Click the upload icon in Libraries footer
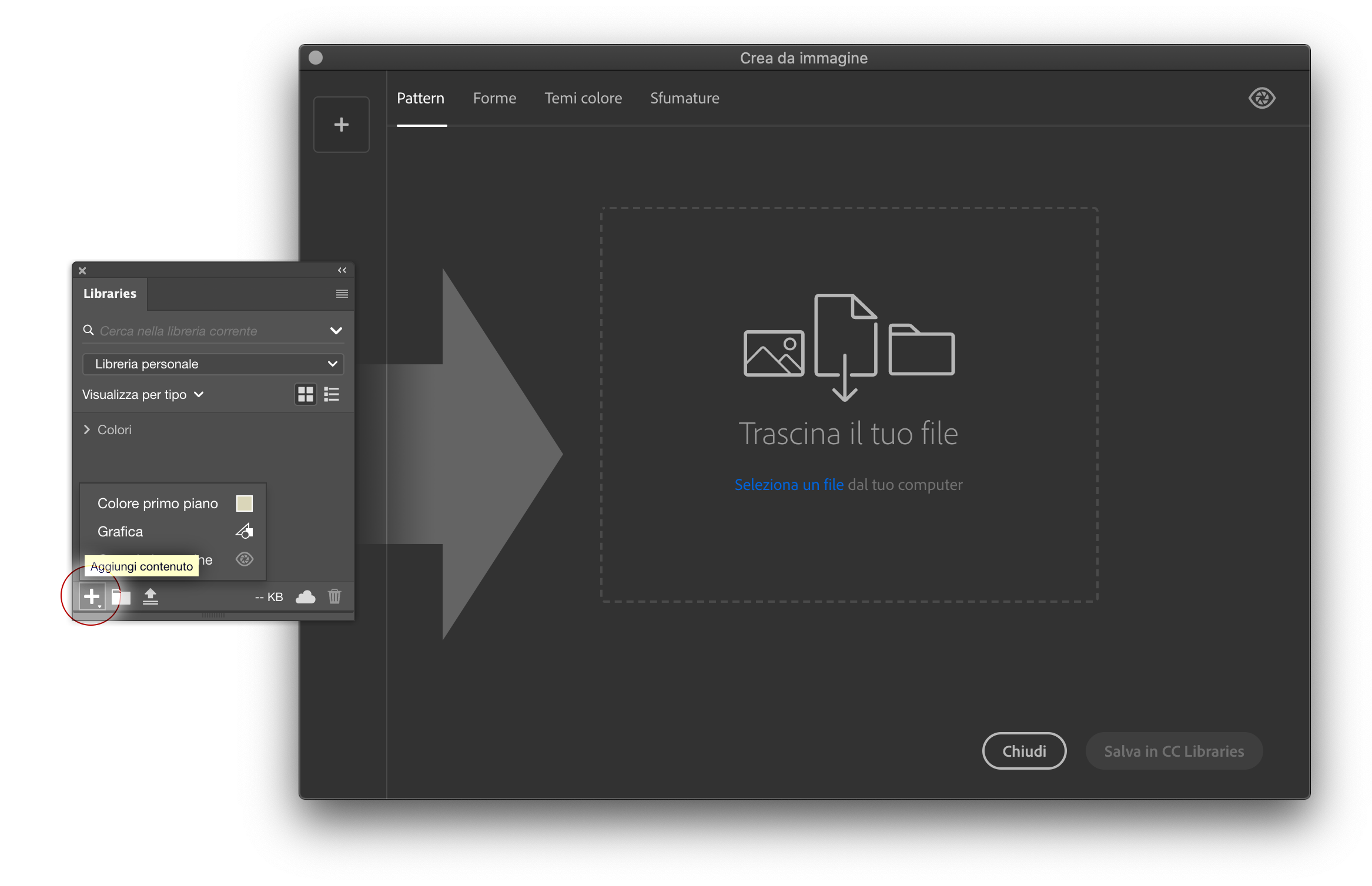Screen dimensions: 1372x886 pyautogui.click(x=150, y=596)
